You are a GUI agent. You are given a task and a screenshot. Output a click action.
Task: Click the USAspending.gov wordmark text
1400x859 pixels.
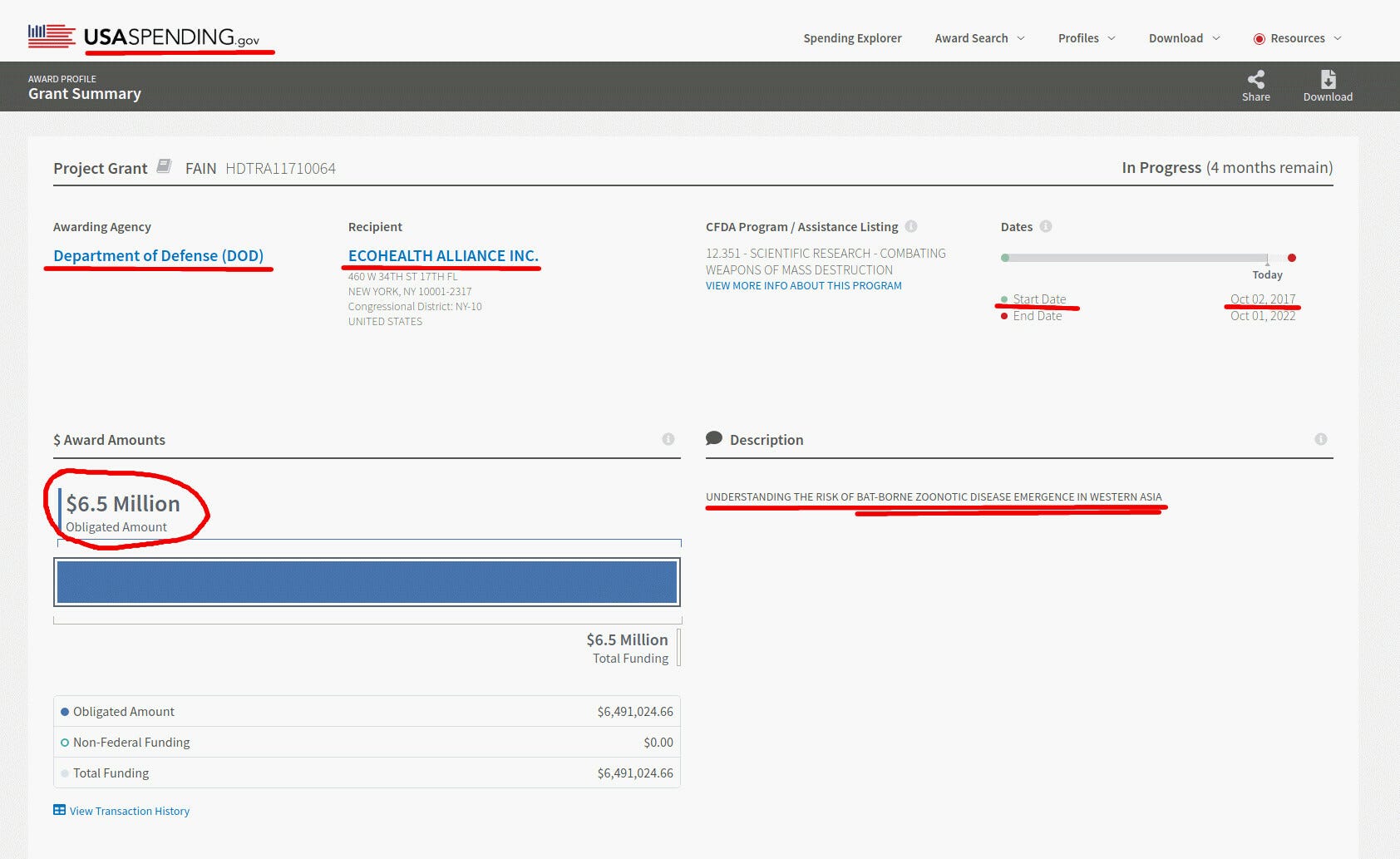click(x=171, y=37)
